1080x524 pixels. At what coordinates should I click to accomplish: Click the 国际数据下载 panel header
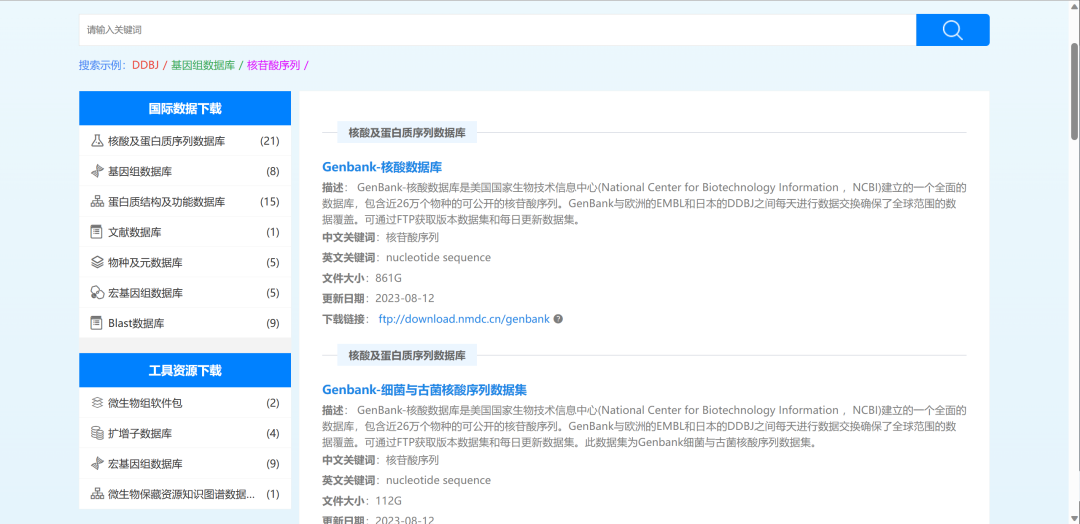[x=185, y=109]
